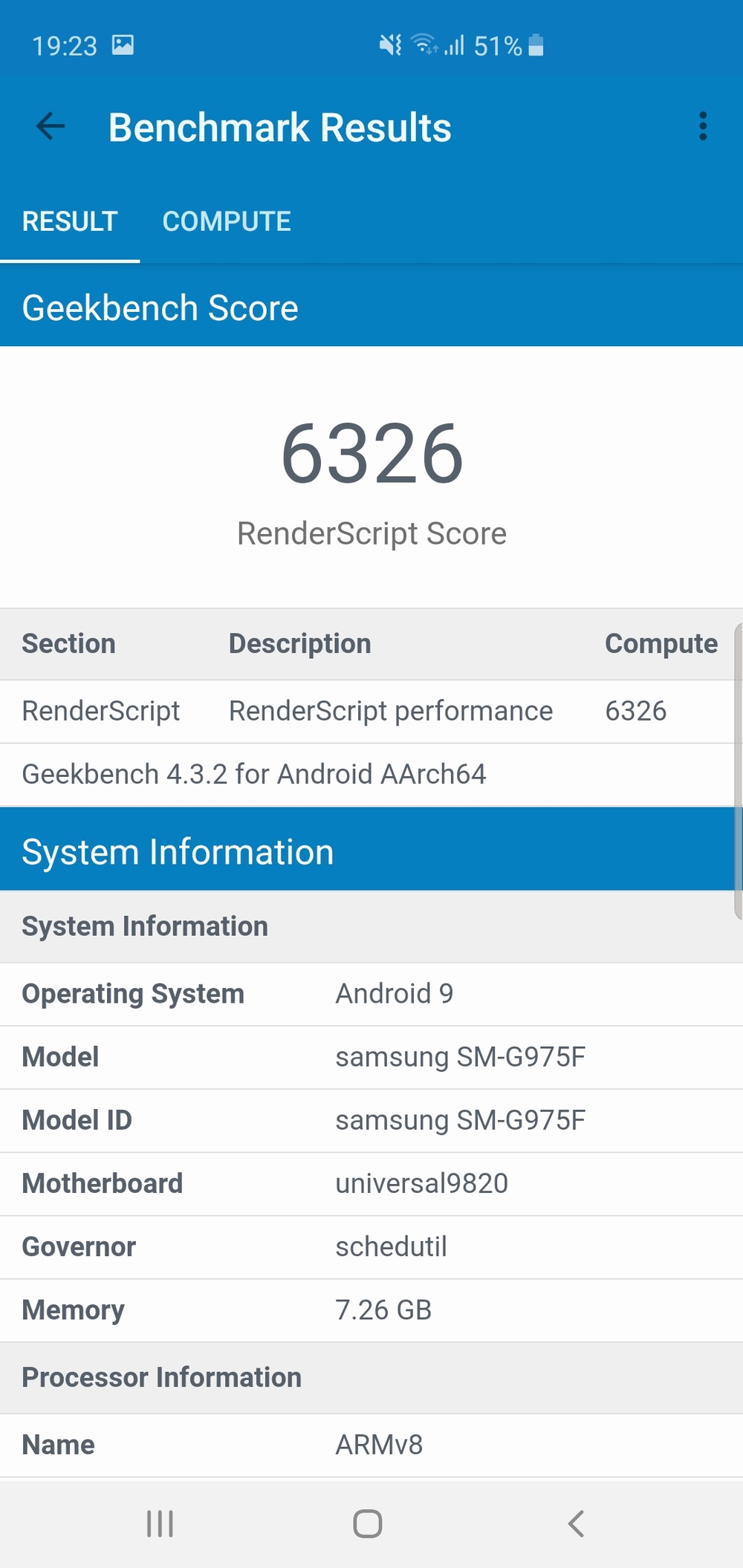Tap the Wi-Fi signal status icon

[425, 45]
